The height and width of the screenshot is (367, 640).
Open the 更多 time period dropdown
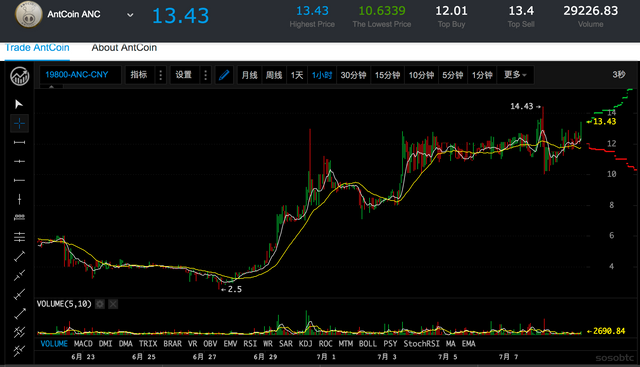pyautogui.click(x=515, y=75)
